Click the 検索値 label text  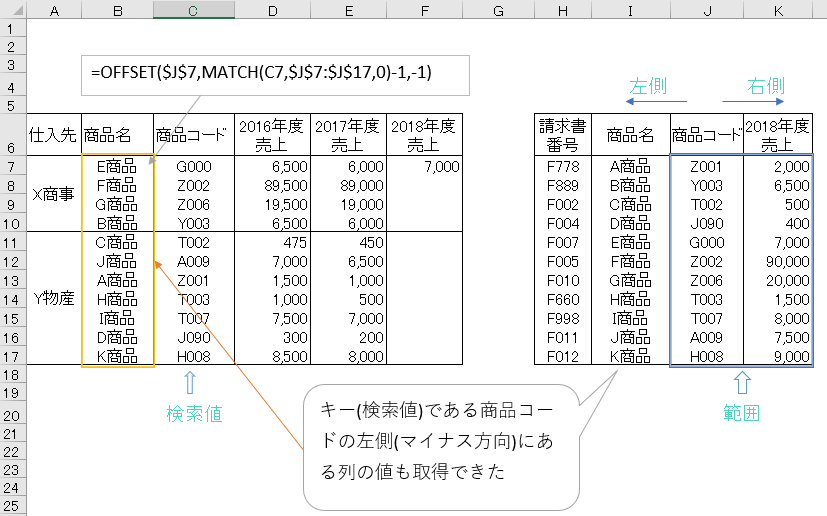click(x=194, y=414)
